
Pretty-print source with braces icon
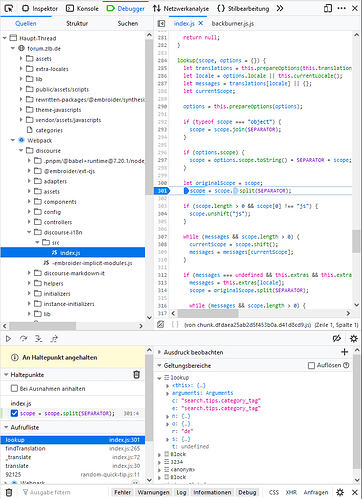click(175, 324)
